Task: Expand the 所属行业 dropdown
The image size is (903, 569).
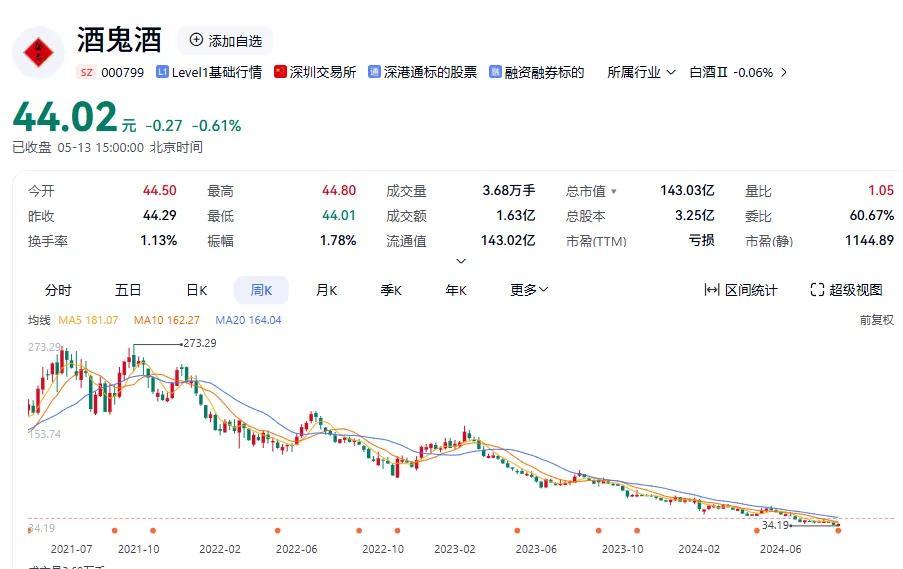Action: click(x=641, y=73)
